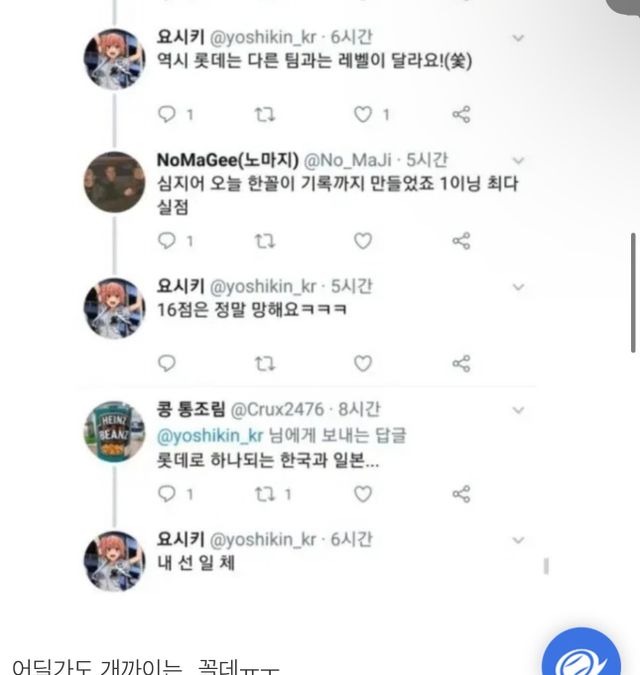Expand menu arrow on 콩 통조림's tweet

518,410
